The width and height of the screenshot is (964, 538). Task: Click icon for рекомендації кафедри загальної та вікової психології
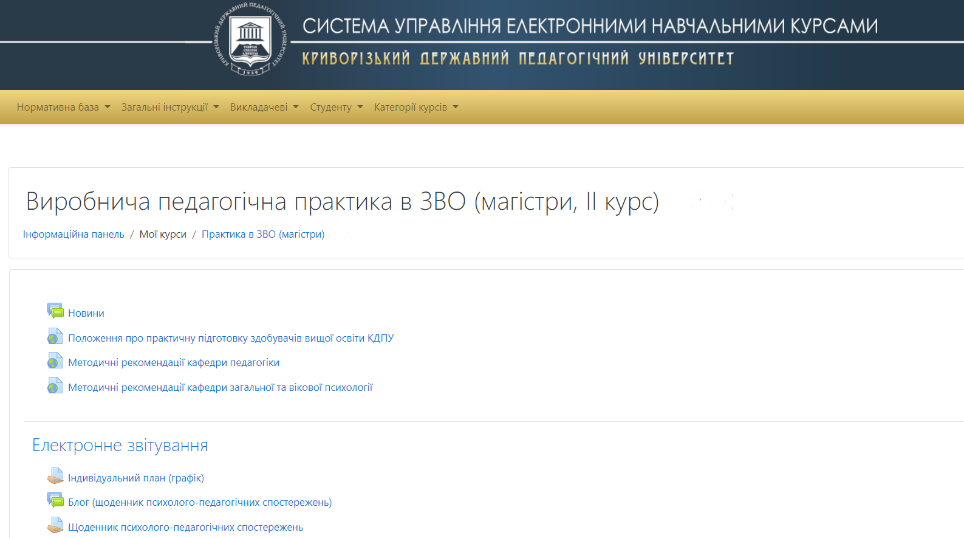tap(55, 386)
